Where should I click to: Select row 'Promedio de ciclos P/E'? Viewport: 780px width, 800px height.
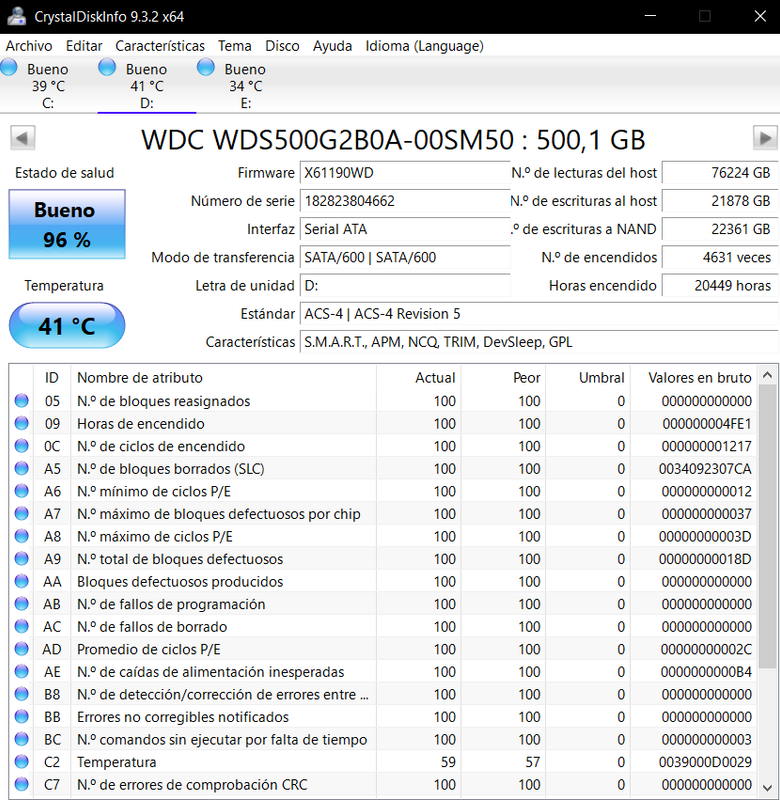coord(383,649)
